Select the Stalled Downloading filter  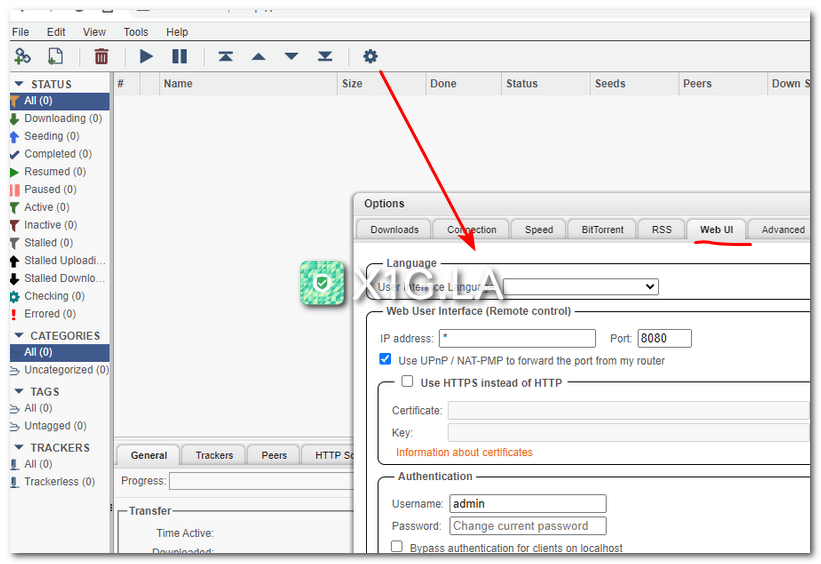coord(59,279)
